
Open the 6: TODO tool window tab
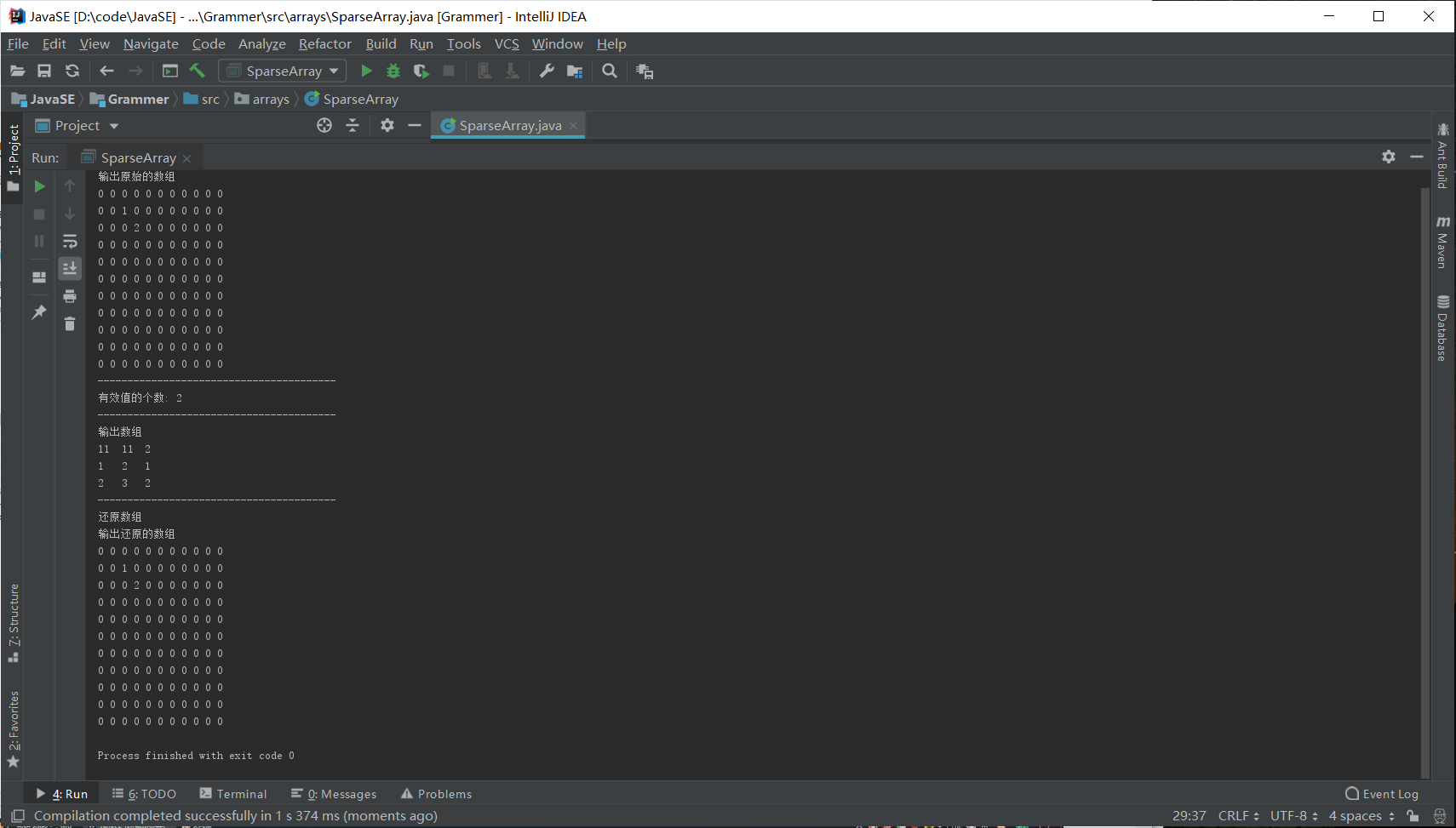[x=144, y=794]
